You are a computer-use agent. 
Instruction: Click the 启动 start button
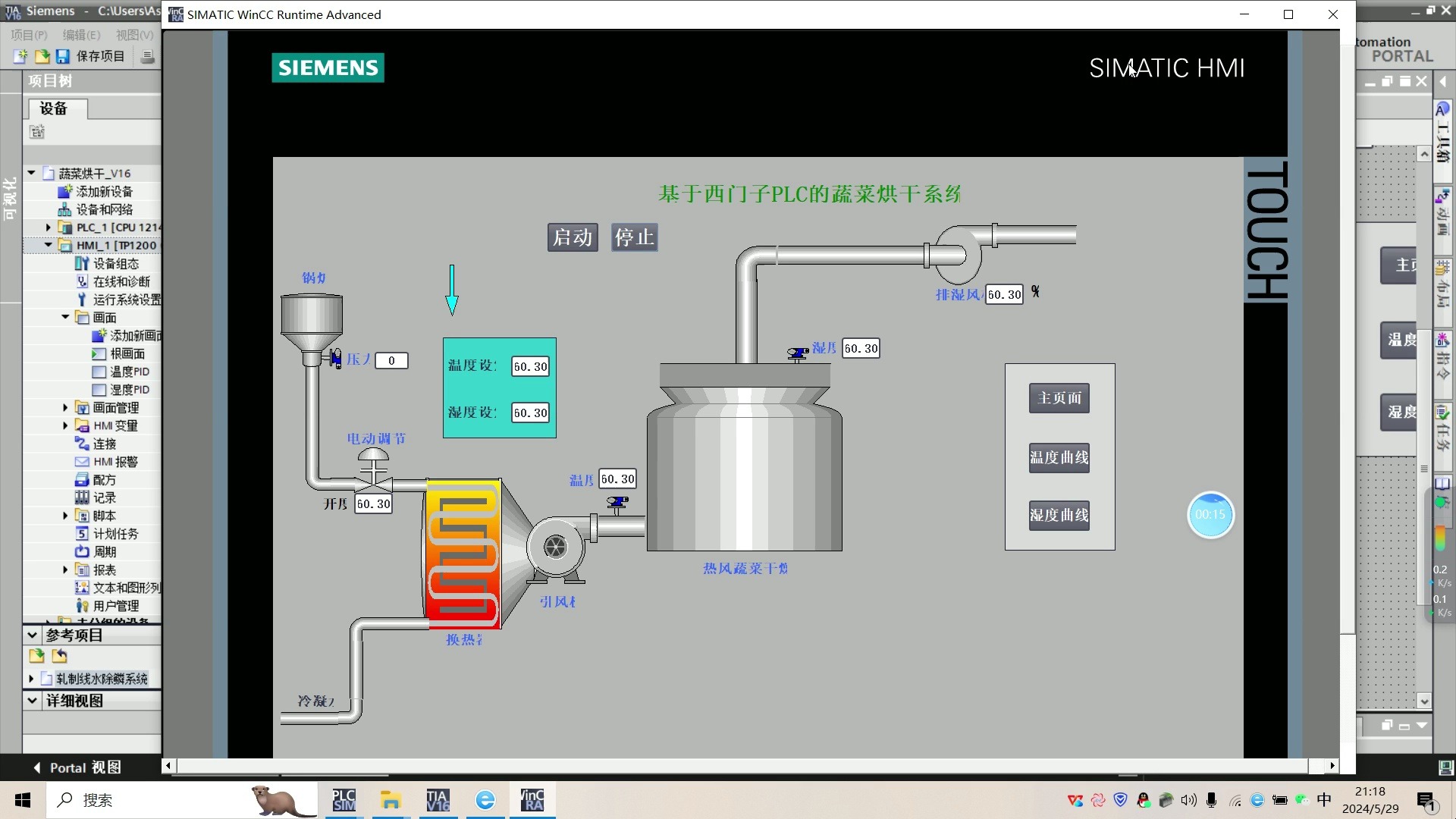[573, 237]
